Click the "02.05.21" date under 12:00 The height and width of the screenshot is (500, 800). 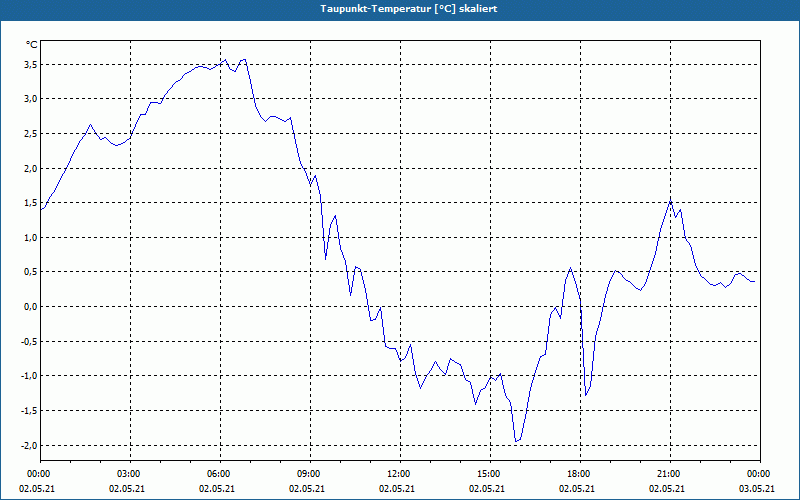397,488
